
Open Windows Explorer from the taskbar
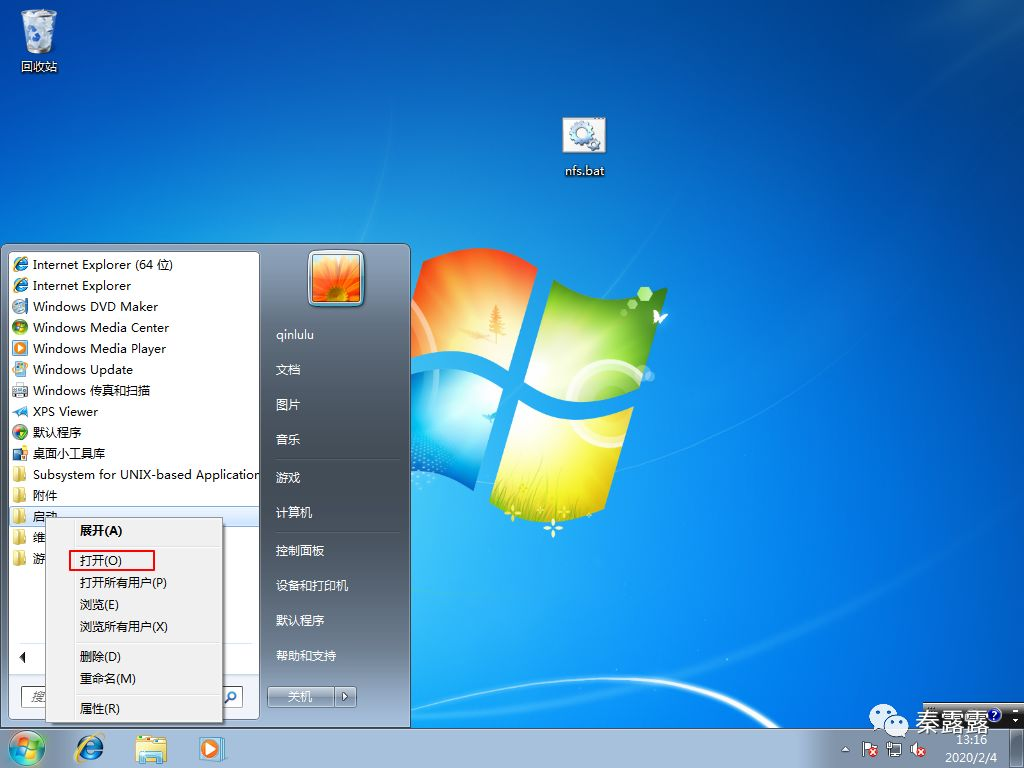coord(151,748)
